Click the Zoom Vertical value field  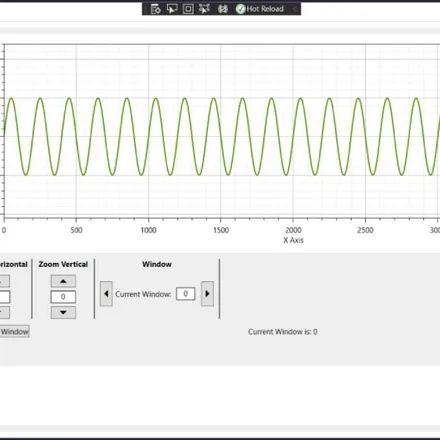(63, 297)
